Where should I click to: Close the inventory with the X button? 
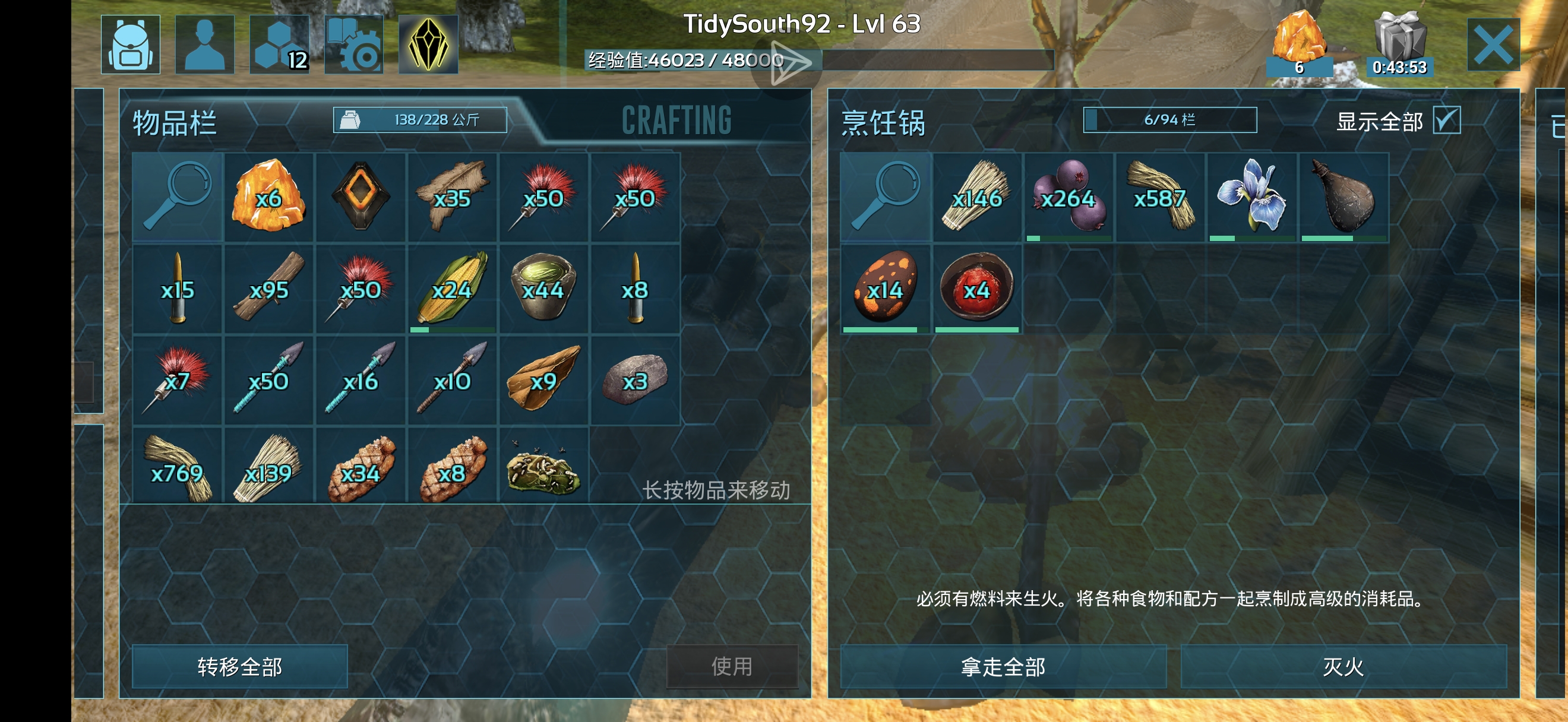(x=1493, y=45)
